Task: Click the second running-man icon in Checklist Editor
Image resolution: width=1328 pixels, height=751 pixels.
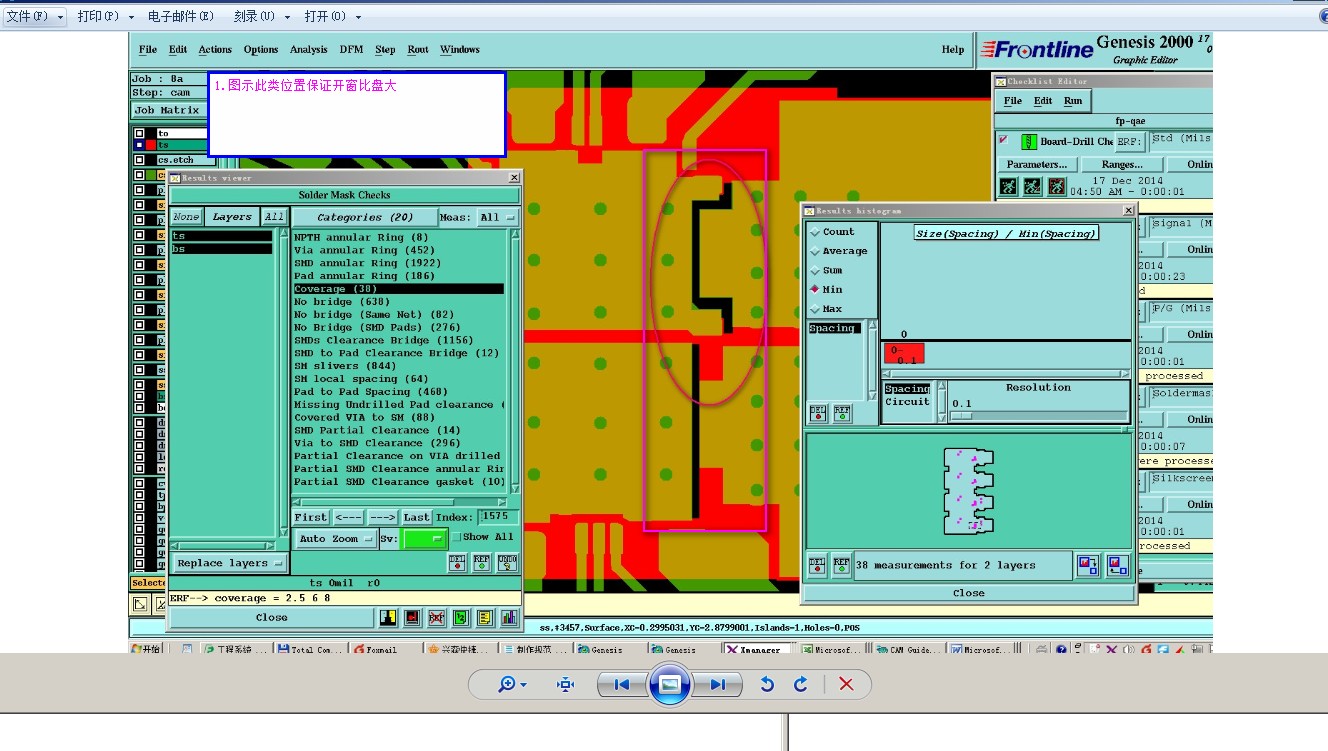Action: [x=1031, y=186]
